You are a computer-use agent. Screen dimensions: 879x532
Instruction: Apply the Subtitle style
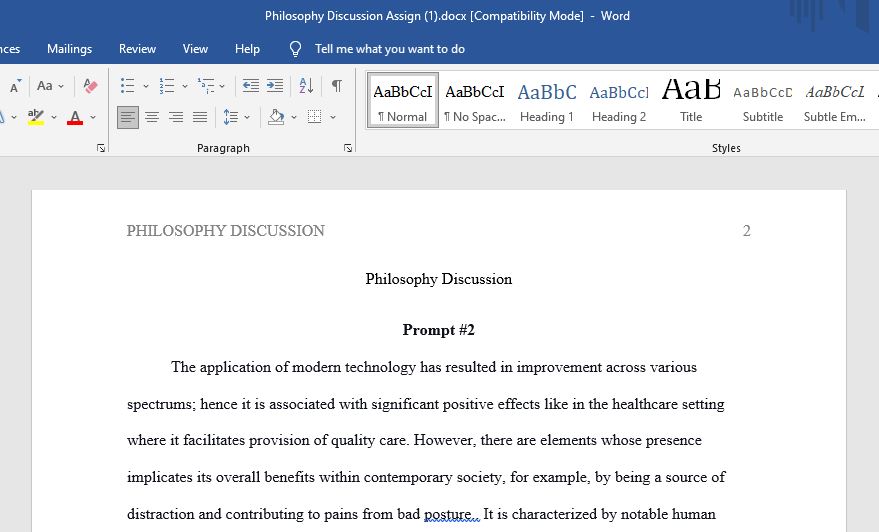[763, 100]
